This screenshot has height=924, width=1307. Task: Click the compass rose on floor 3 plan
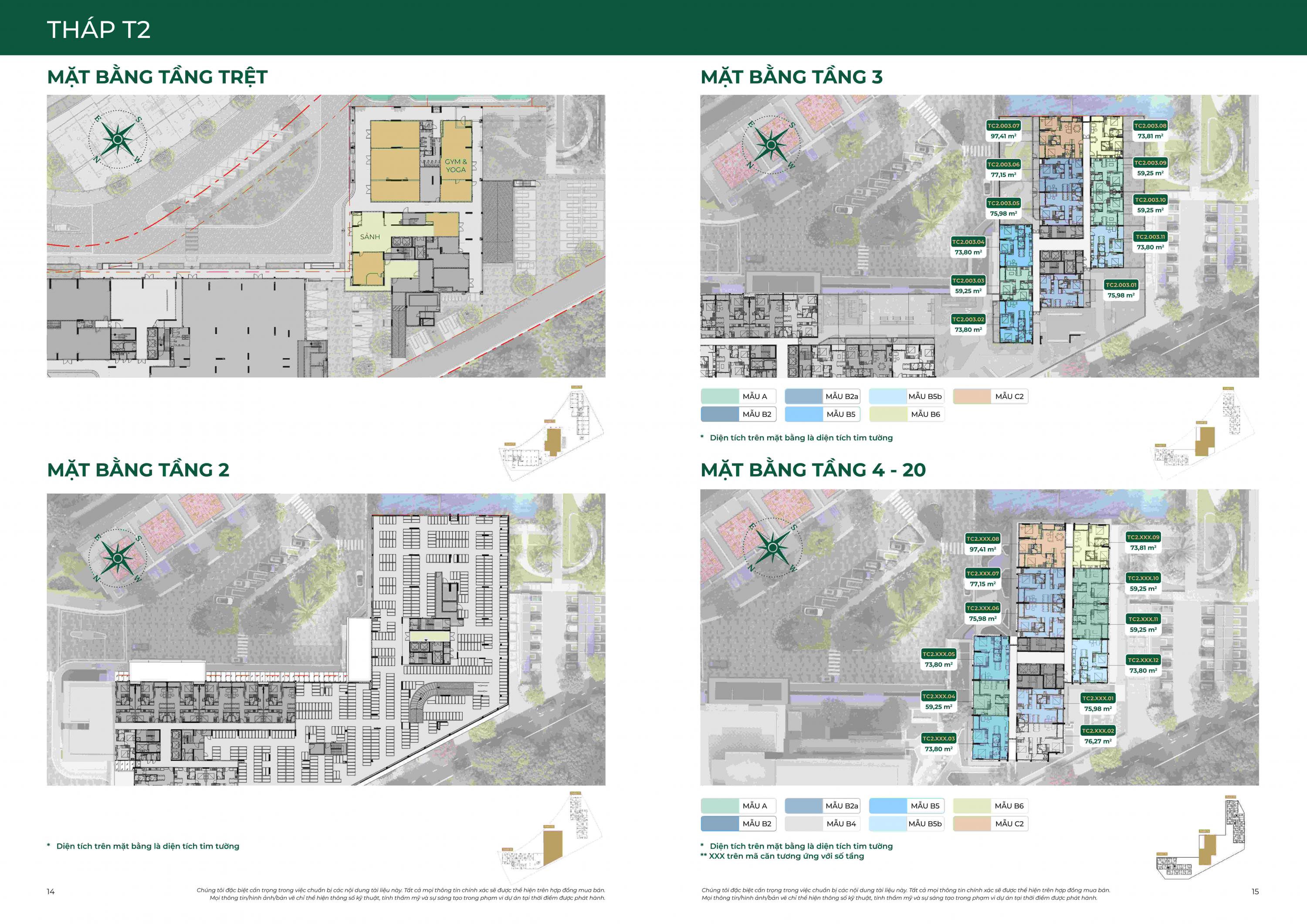point(771,145)
